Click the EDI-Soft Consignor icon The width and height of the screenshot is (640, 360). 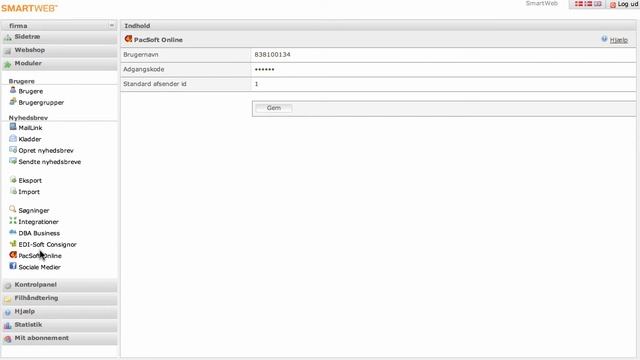(x=13, y=244)
